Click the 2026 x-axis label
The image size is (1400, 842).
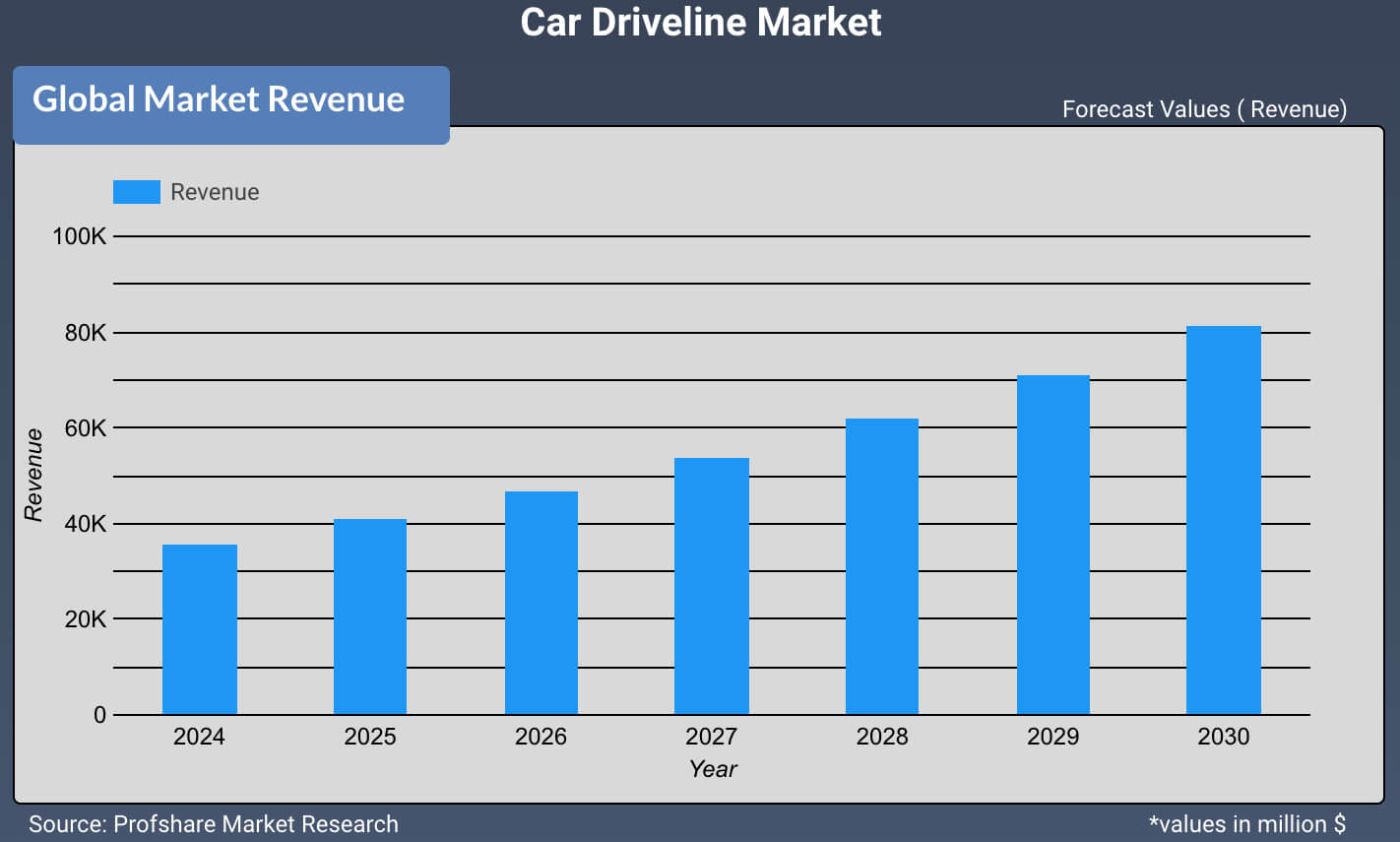point(541,737)
